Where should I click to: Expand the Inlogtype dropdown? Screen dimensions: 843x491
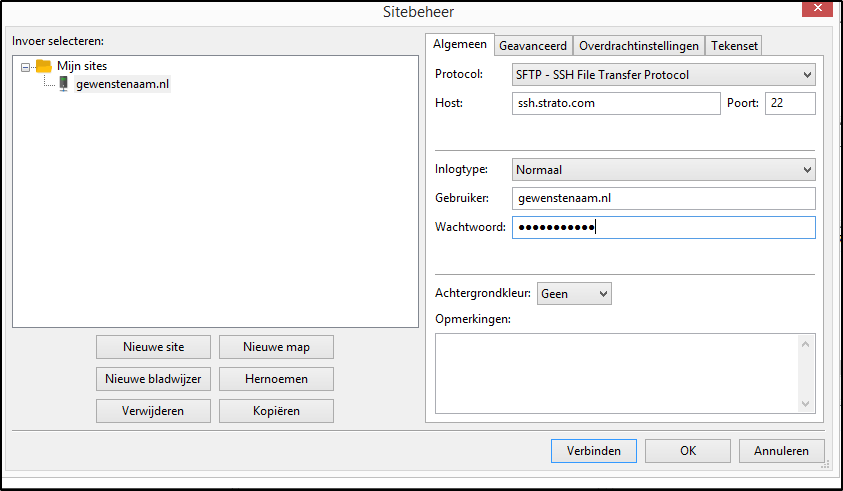[x=663, y=170]
